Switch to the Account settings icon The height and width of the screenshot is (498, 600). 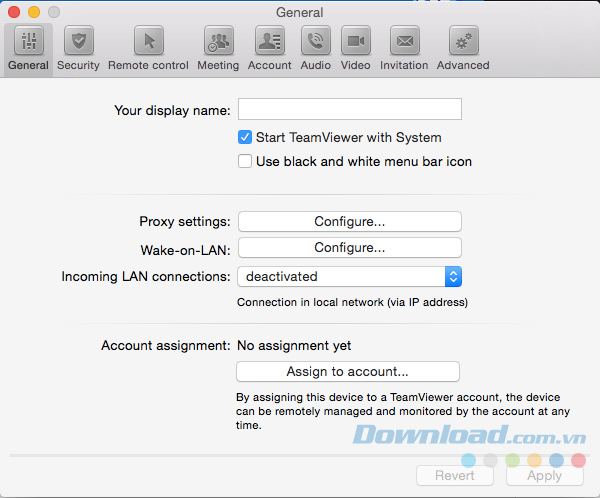tap(269, 42)
